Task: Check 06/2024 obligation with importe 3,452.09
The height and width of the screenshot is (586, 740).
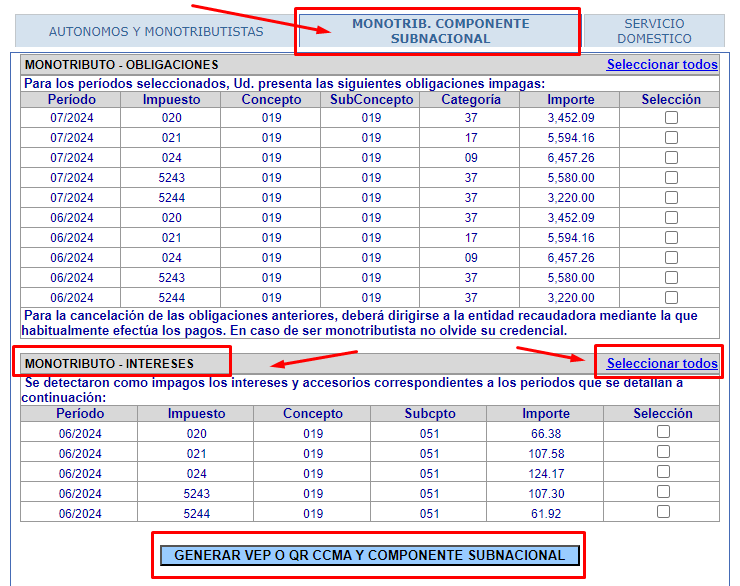Action: [x=671, y=218]
